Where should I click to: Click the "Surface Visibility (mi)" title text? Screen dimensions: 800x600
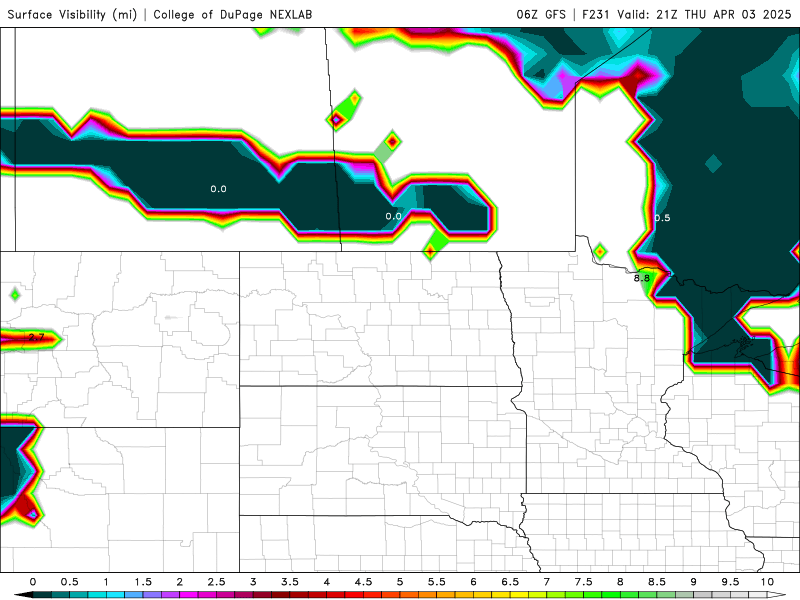click(x=72, y=14)
